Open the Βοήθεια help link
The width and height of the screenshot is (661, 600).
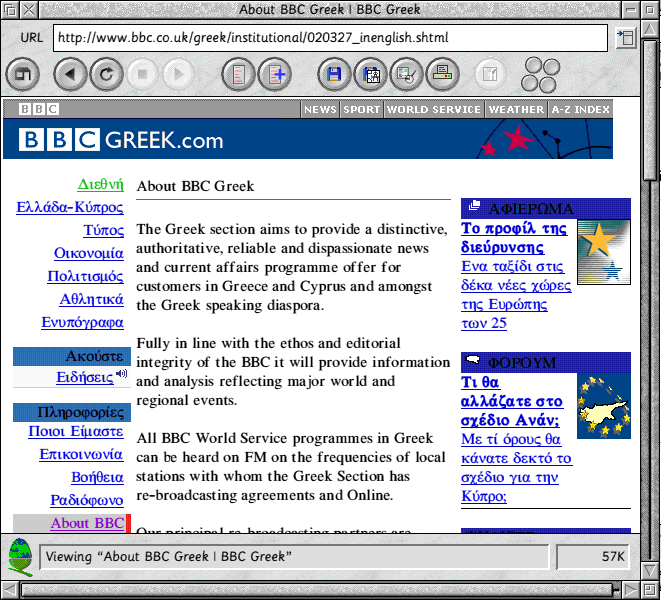click(97, 477)
